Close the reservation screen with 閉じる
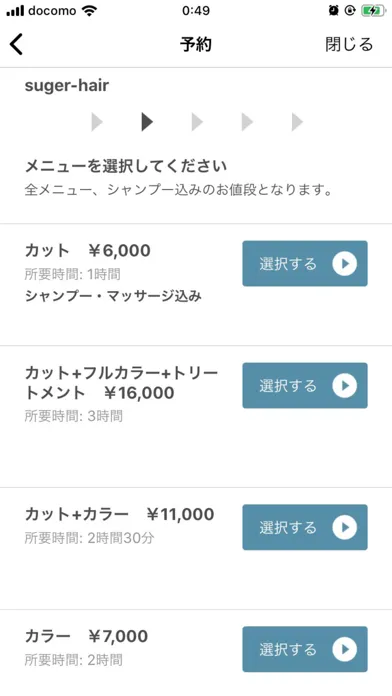Viewport: 392px width, 696px height. [x=349, y=44]
